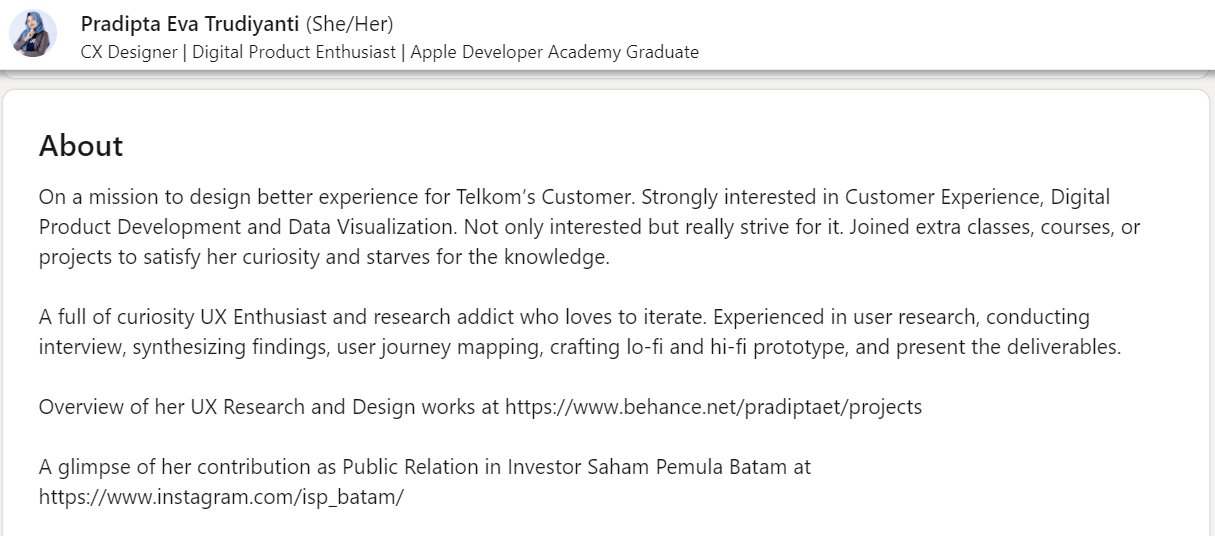Open the Pradipta Eva Trudiyanti profile name
Image resolution: width=1215 pixels, height=536 pixels.
click(190, 24)
